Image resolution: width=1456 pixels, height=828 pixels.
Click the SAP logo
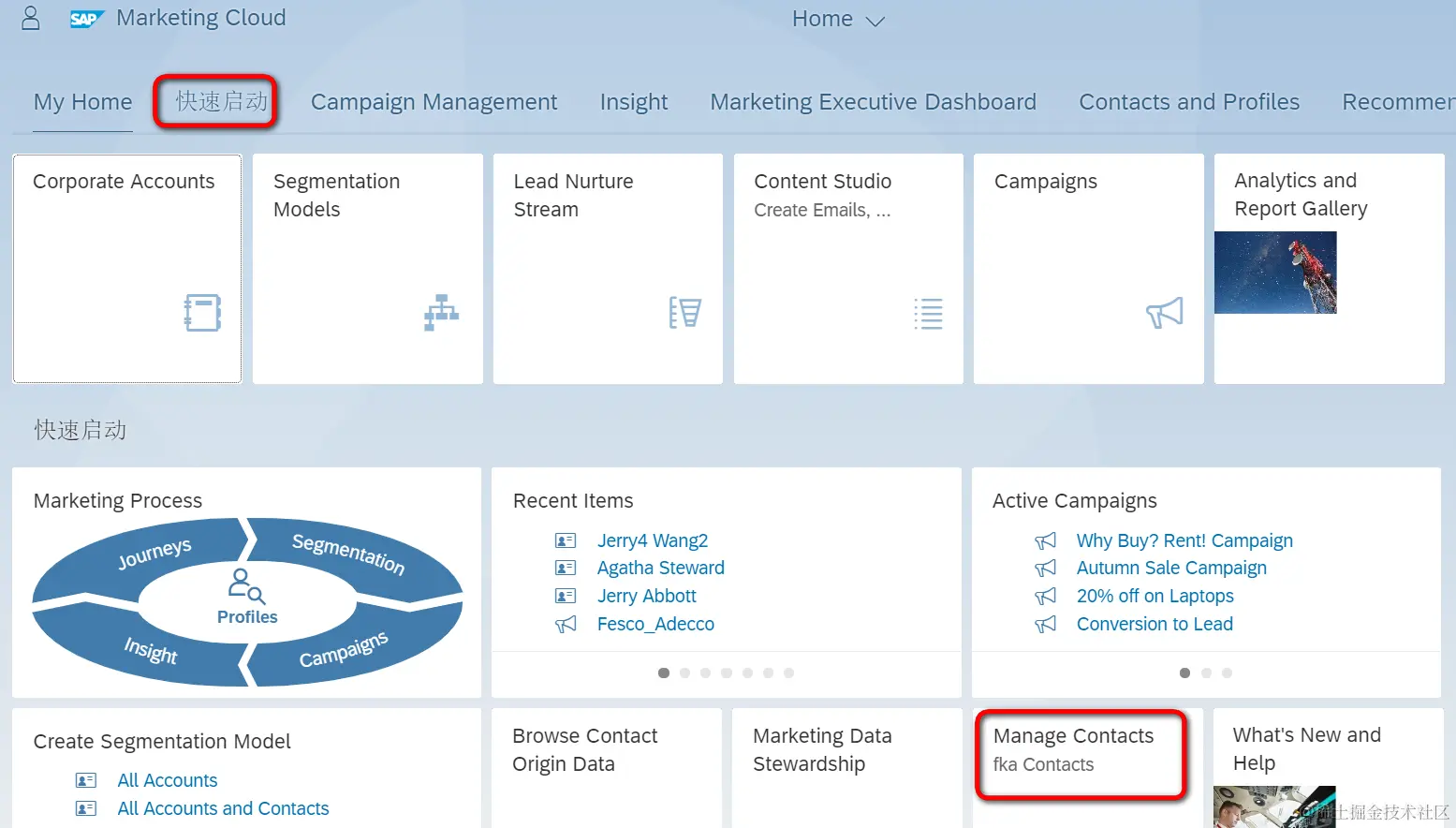pyautogui.click(x=86, y=19)
